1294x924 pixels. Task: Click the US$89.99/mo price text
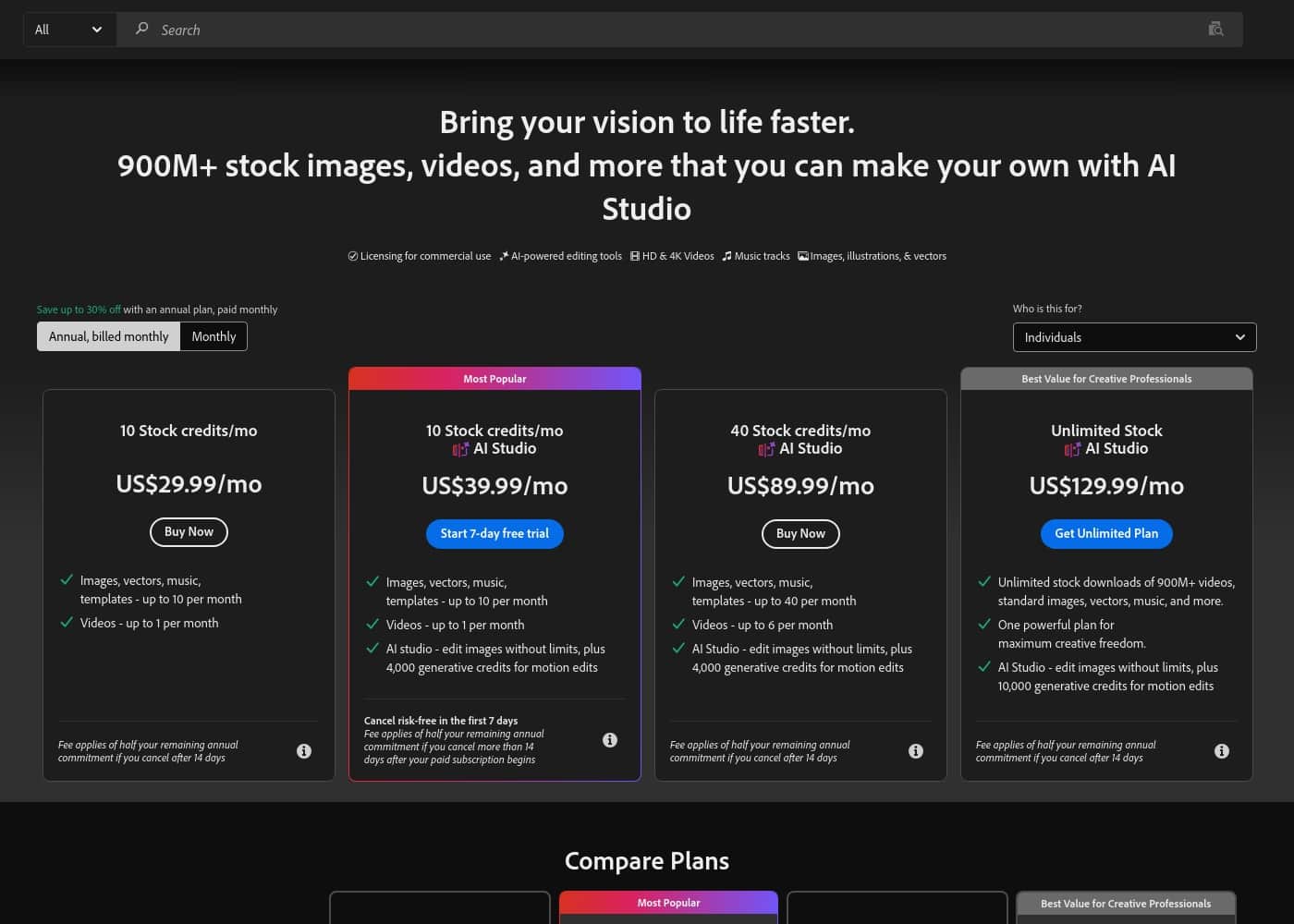(x=800, y=486)
